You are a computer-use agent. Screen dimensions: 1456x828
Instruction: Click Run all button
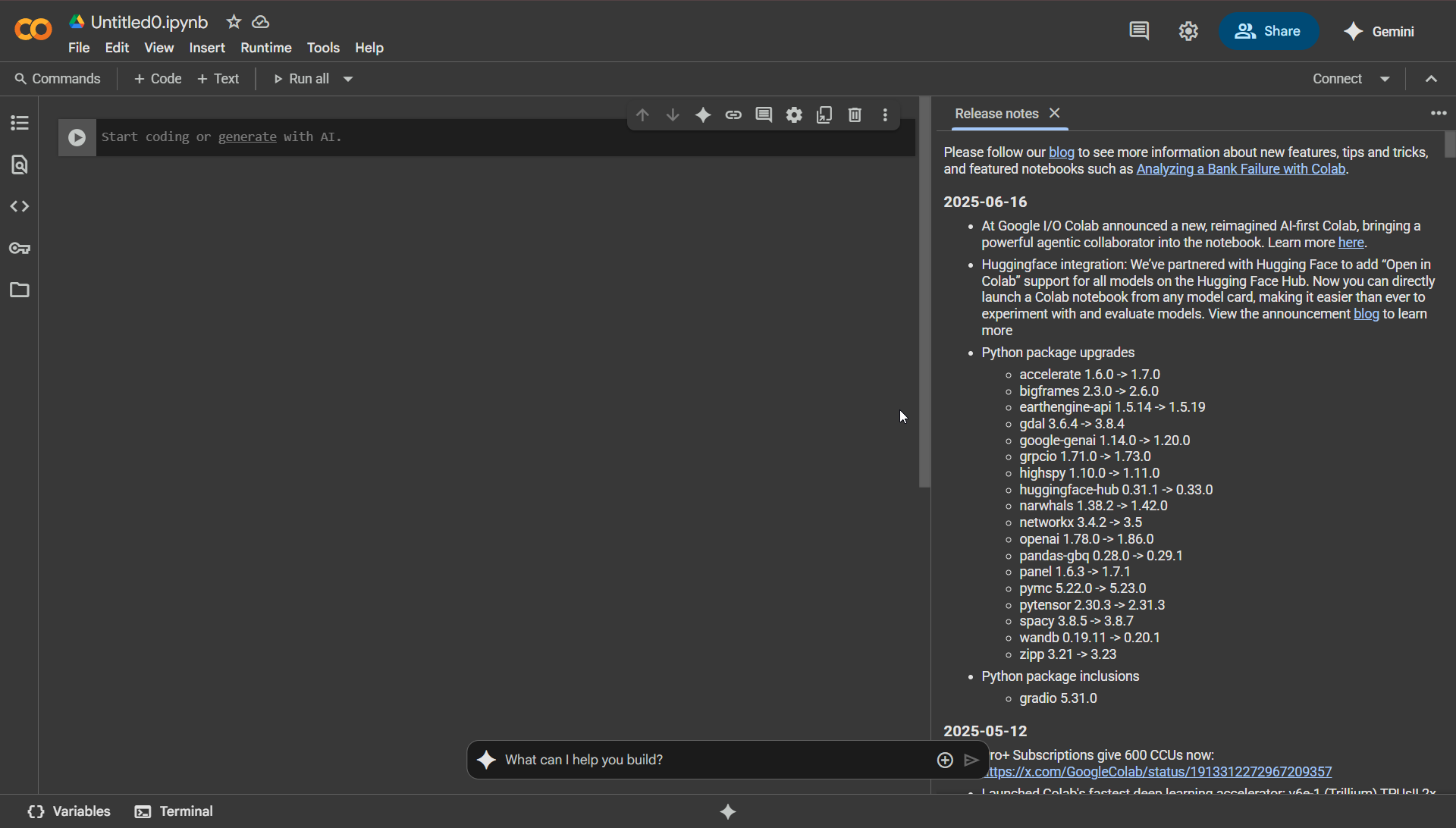coord(301,79)
